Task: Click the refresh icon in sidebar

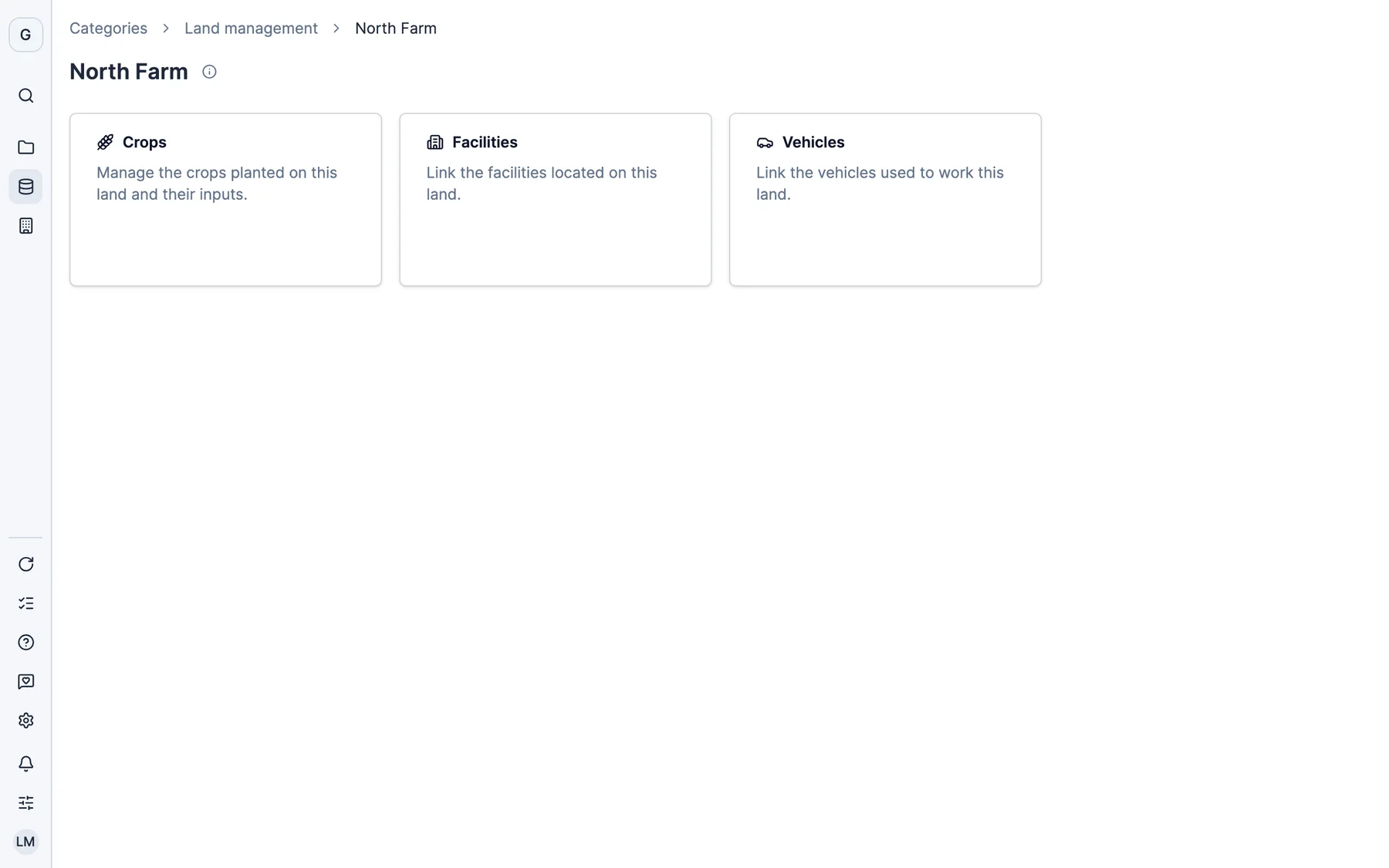Action: [25, 564]
